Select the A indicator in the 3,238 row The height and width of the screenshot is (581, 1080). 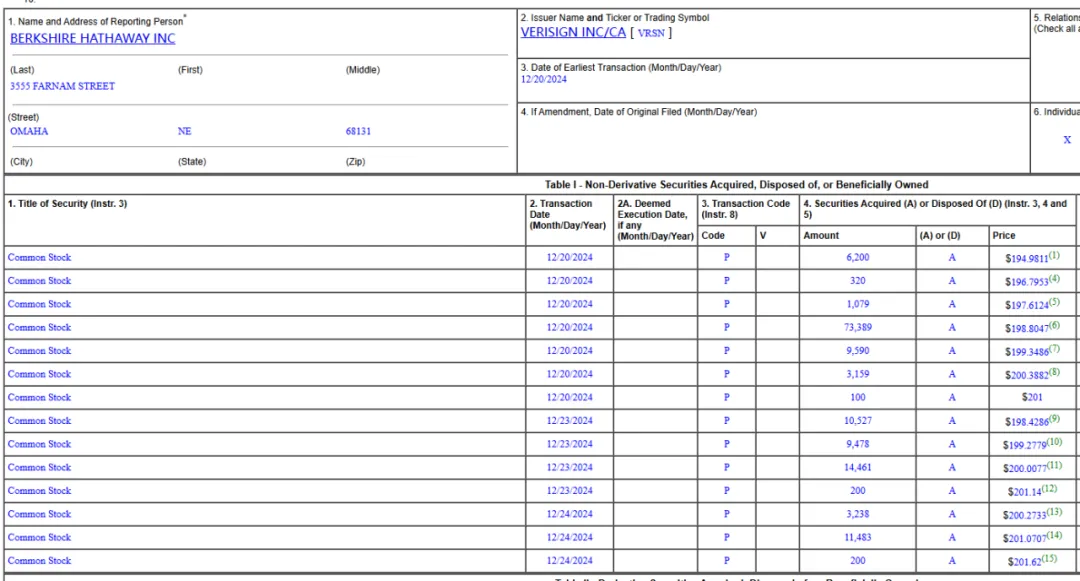click(x=952, y=514)
